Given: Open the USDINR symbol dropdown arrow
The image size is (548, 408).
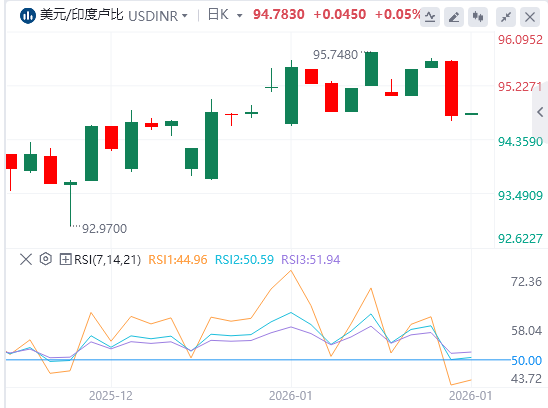Looking at the screenshot, I should pos(185,16).
